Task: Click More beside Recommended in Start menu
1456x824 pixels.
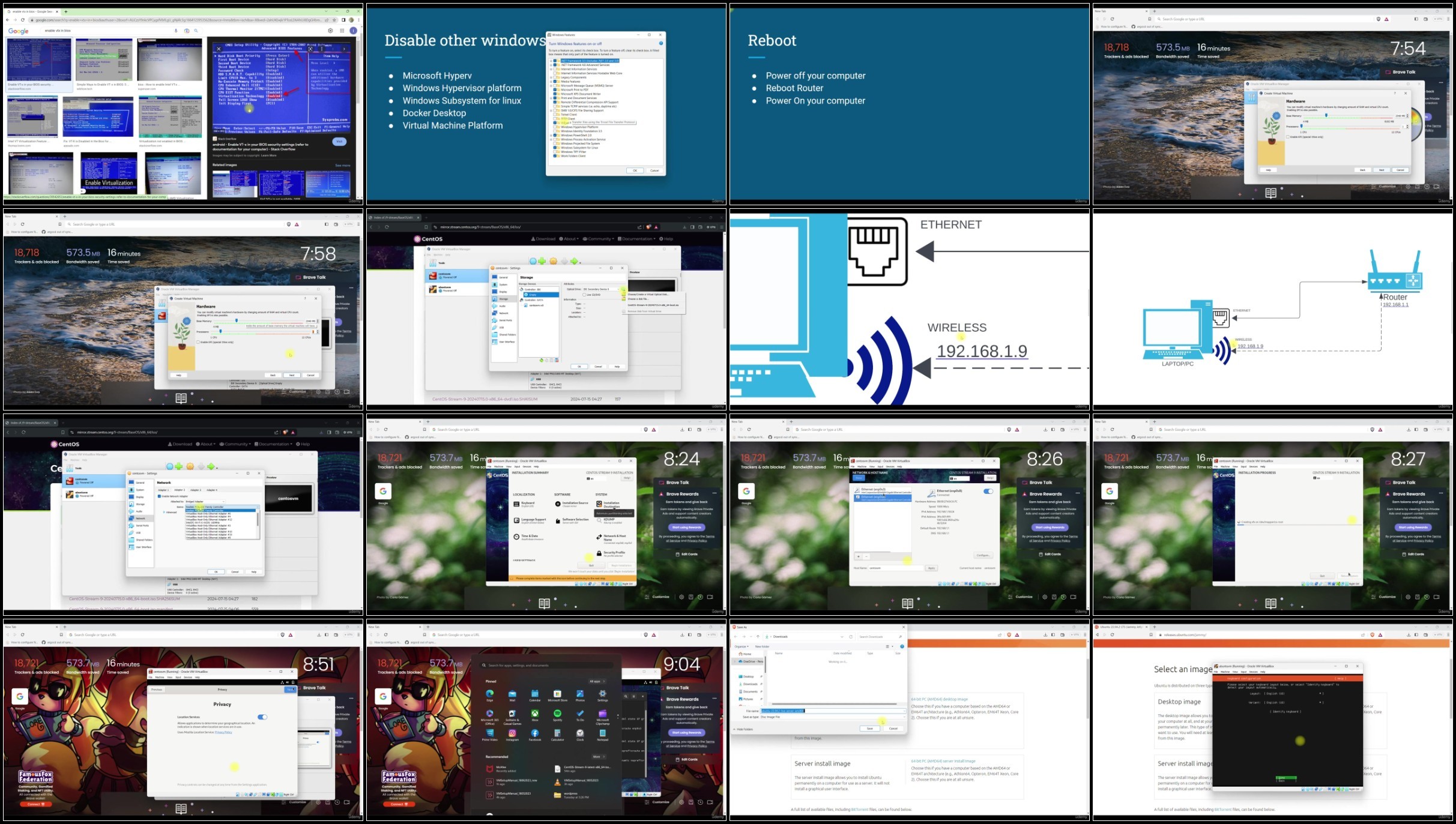Action: (598, 757)
